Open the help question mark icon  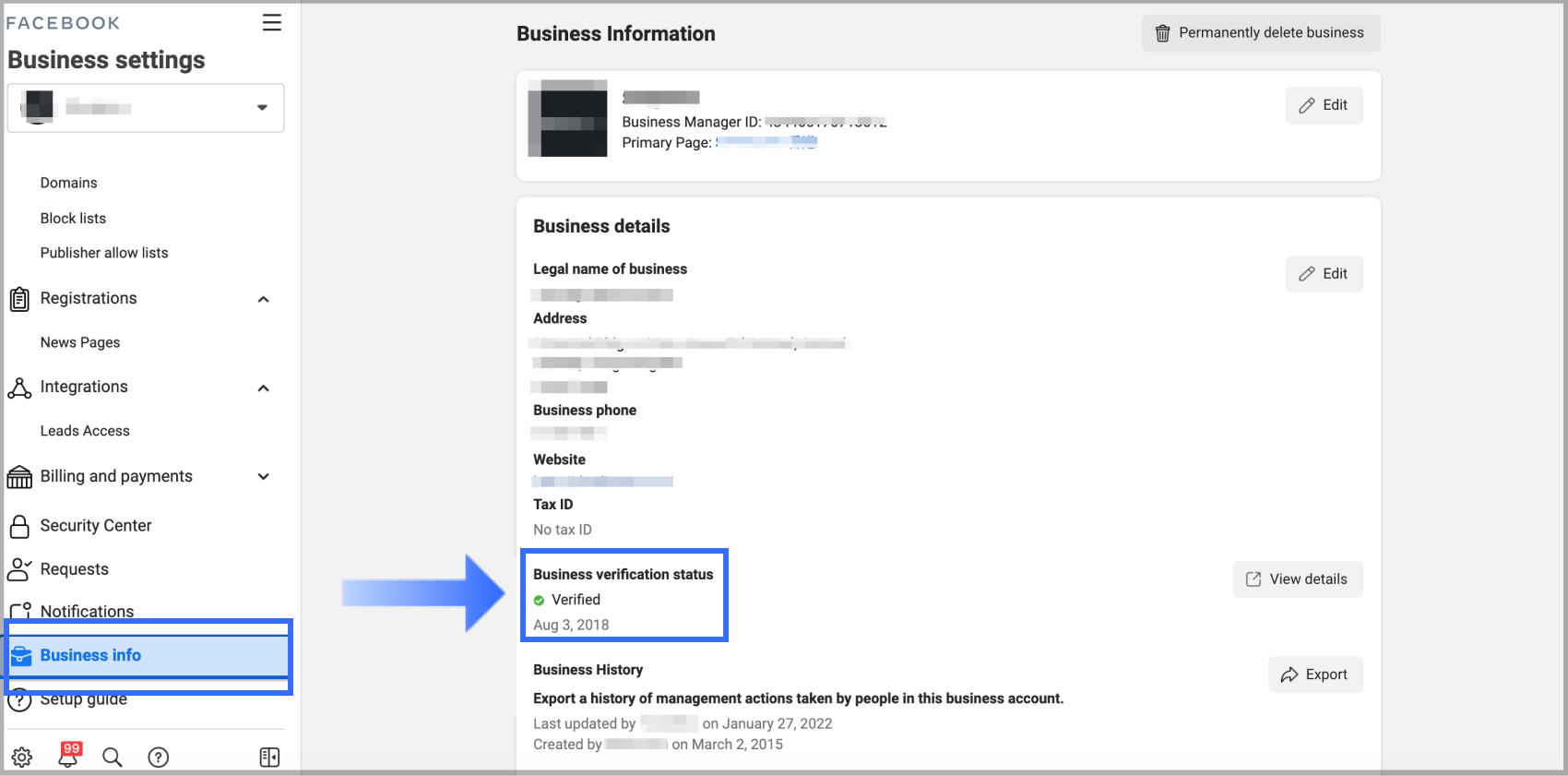[159, 758]
